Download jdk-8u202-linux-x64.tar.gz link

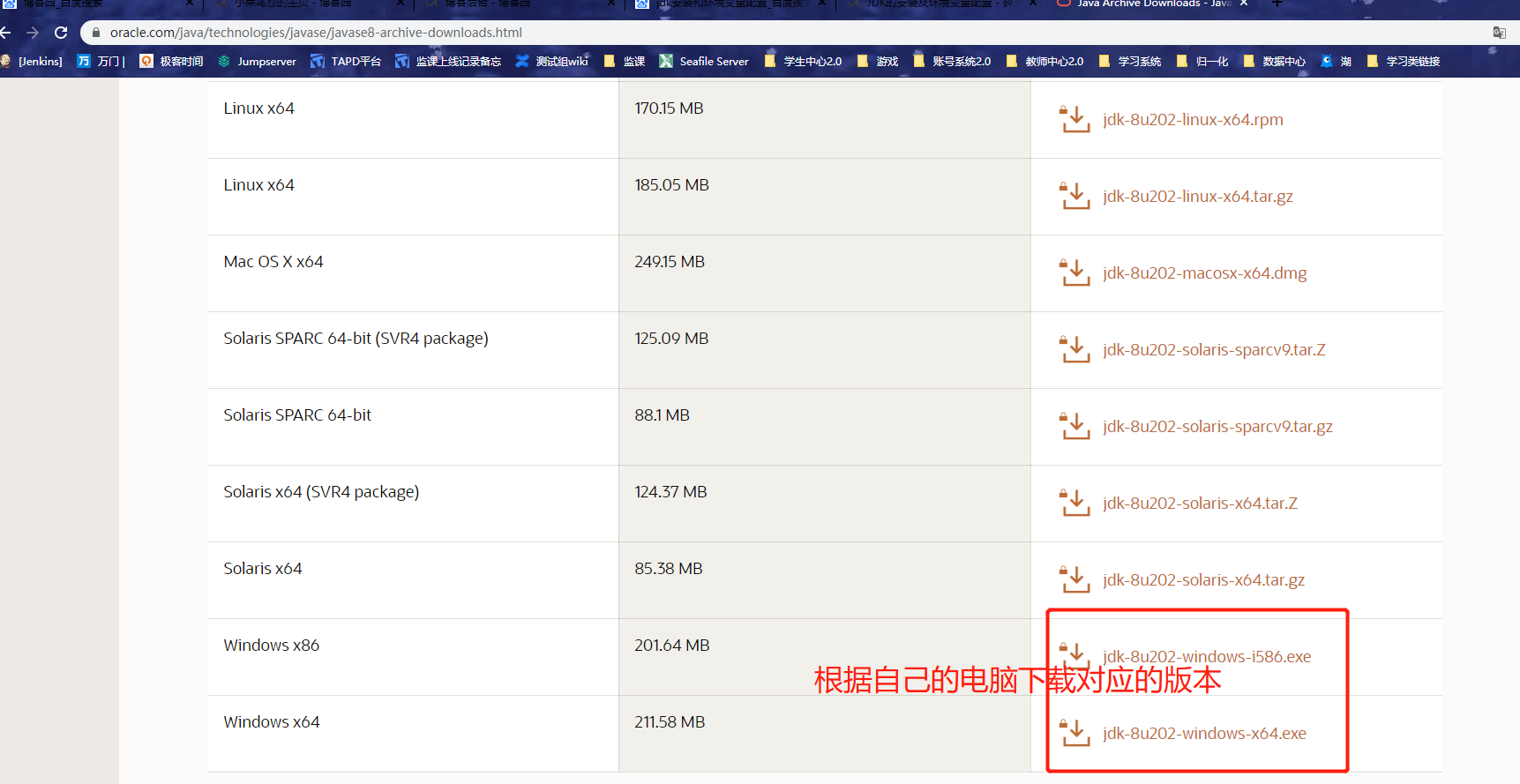click(1198, 197)
